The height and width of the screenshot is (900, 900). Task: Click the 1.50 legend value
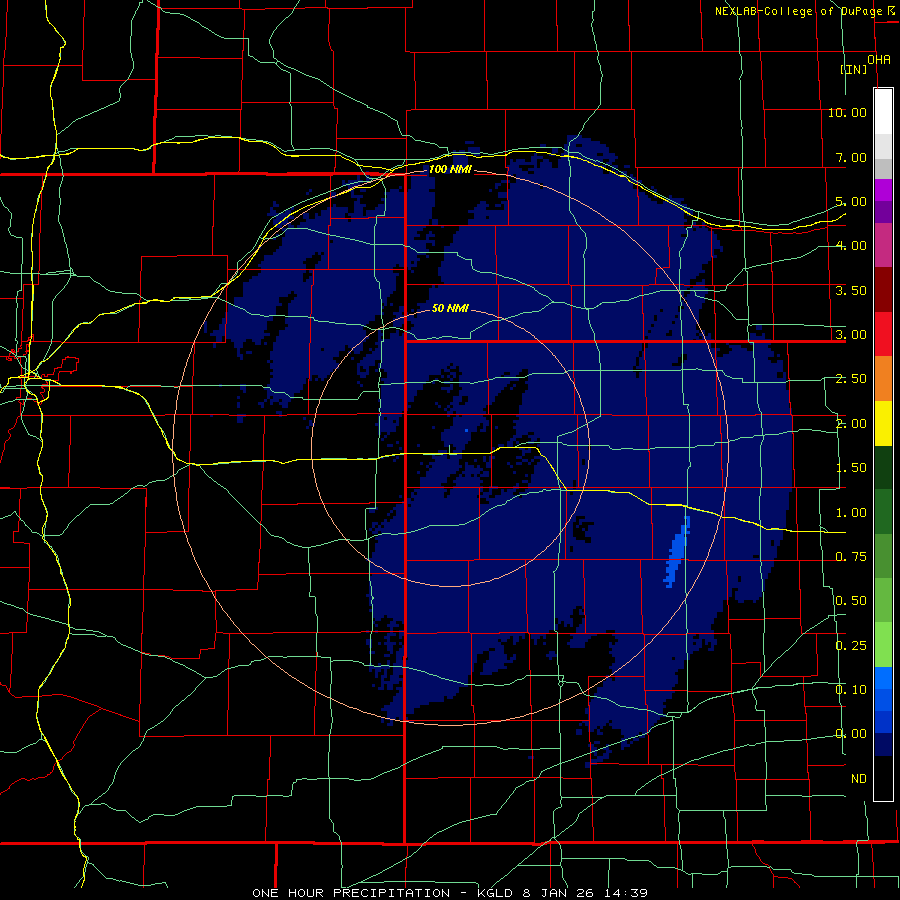pos(851,468)
